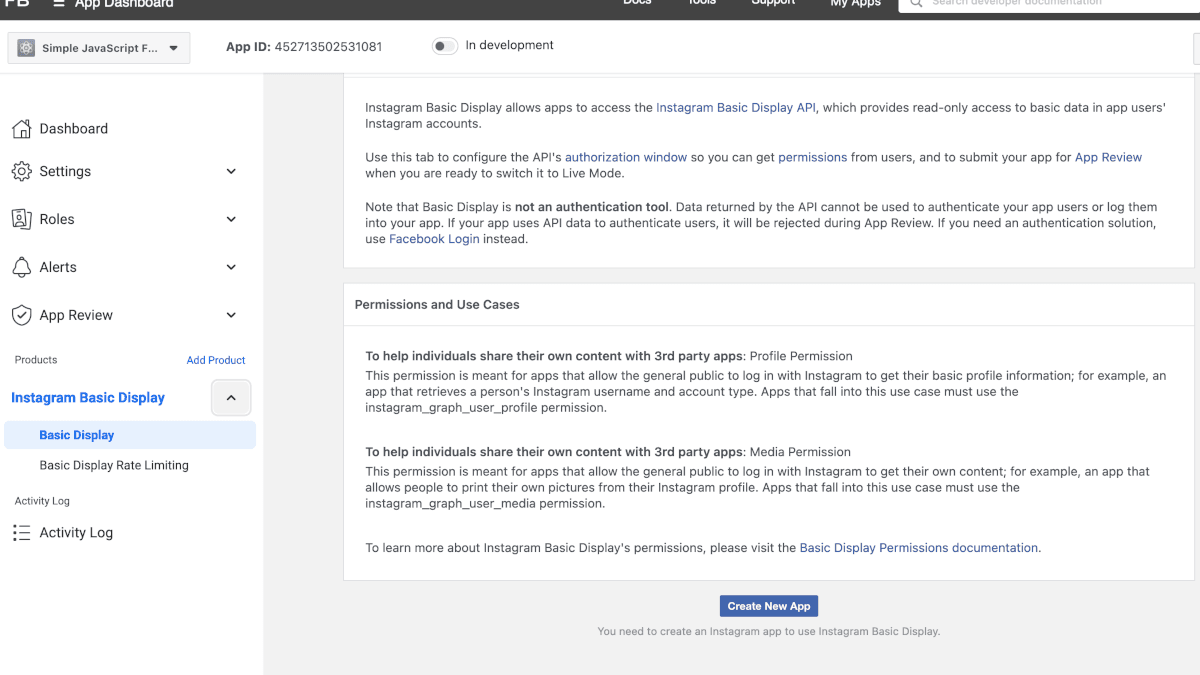
Task: Follow the Facebook Login link
Action: click(434, 240)
